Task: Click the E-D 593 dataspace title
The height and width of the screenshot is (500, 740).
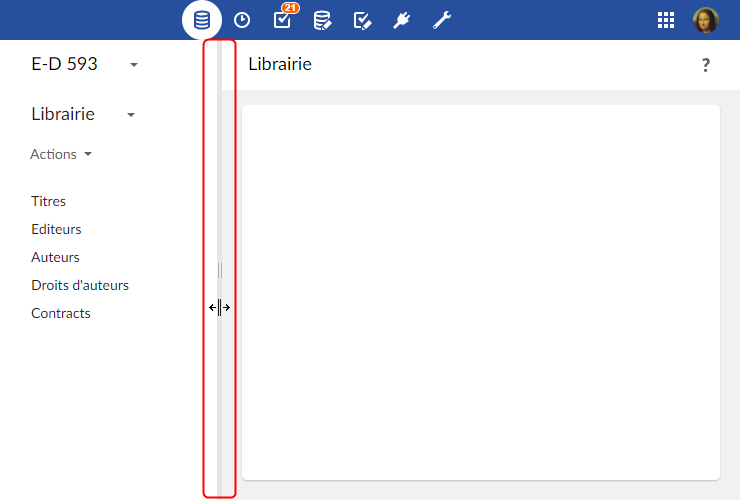Action: [64, 64]
